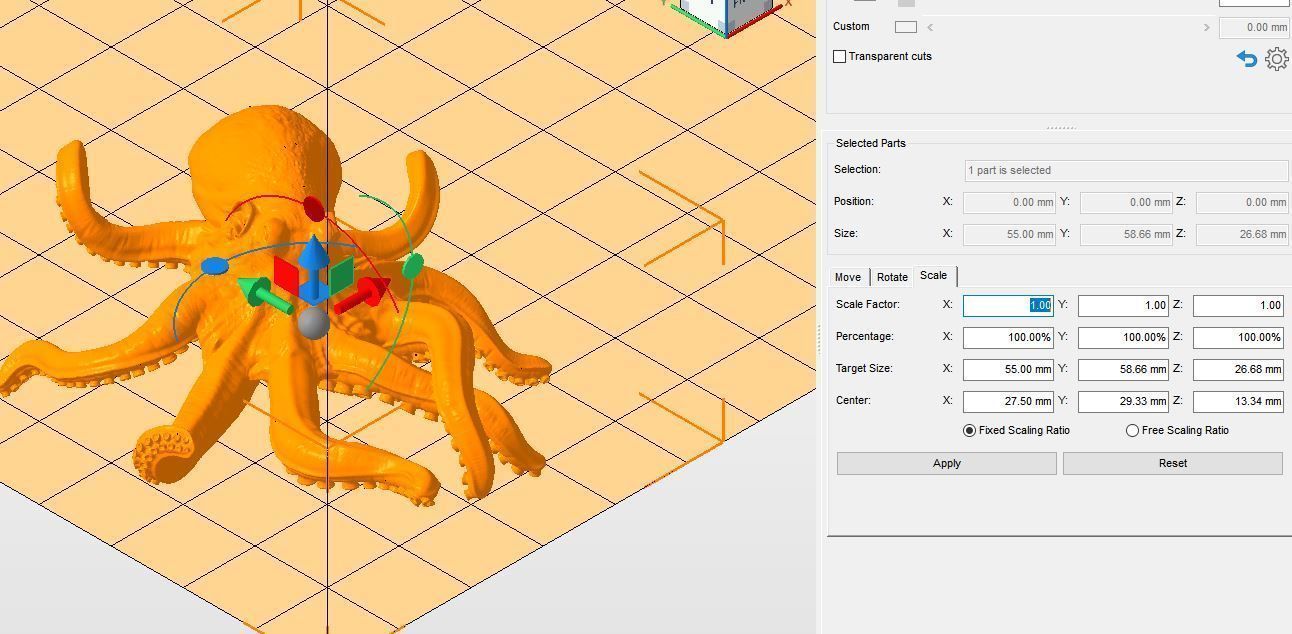Click the Custom cut value field 0.00 mm

1254,27
